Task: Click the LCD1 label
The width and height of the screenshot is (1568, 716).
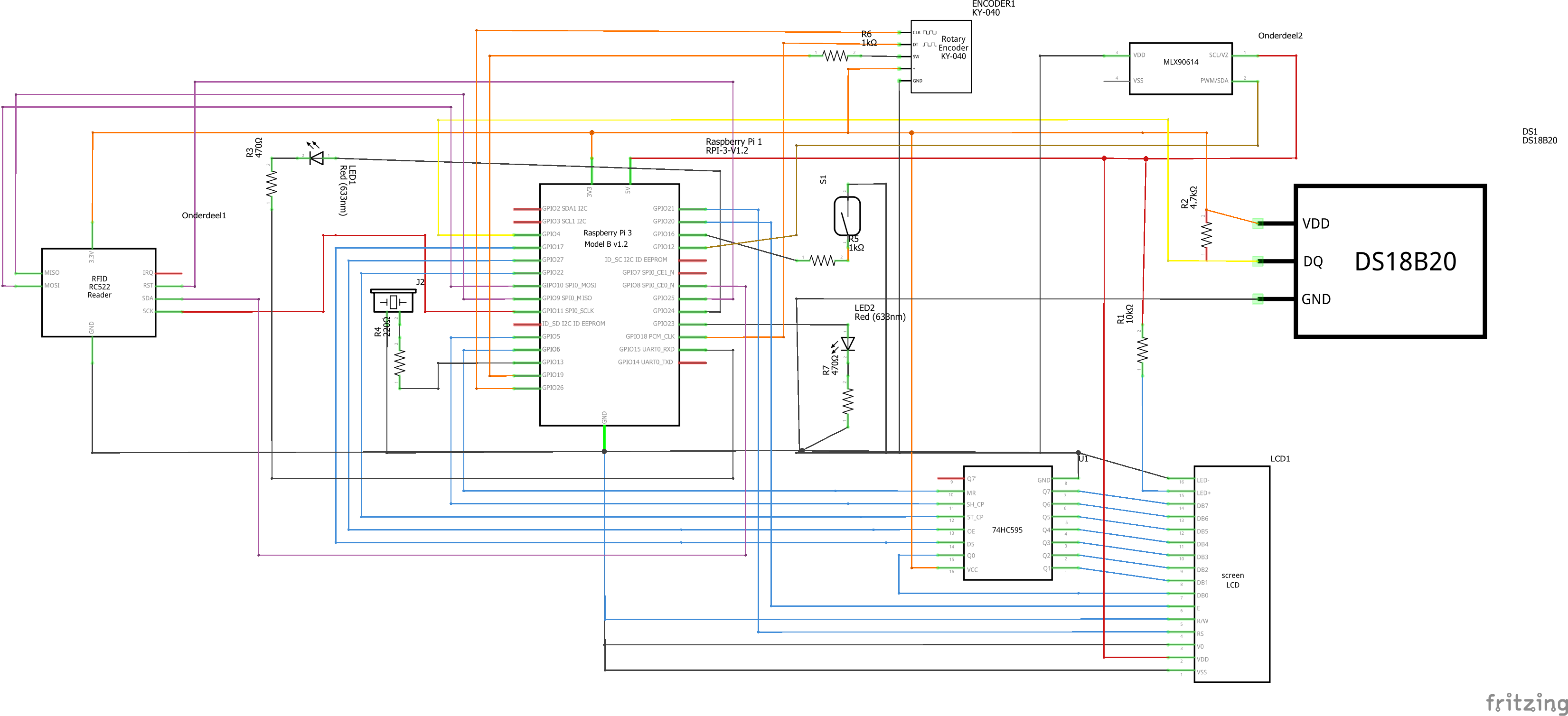Action: click(1280, 459)
